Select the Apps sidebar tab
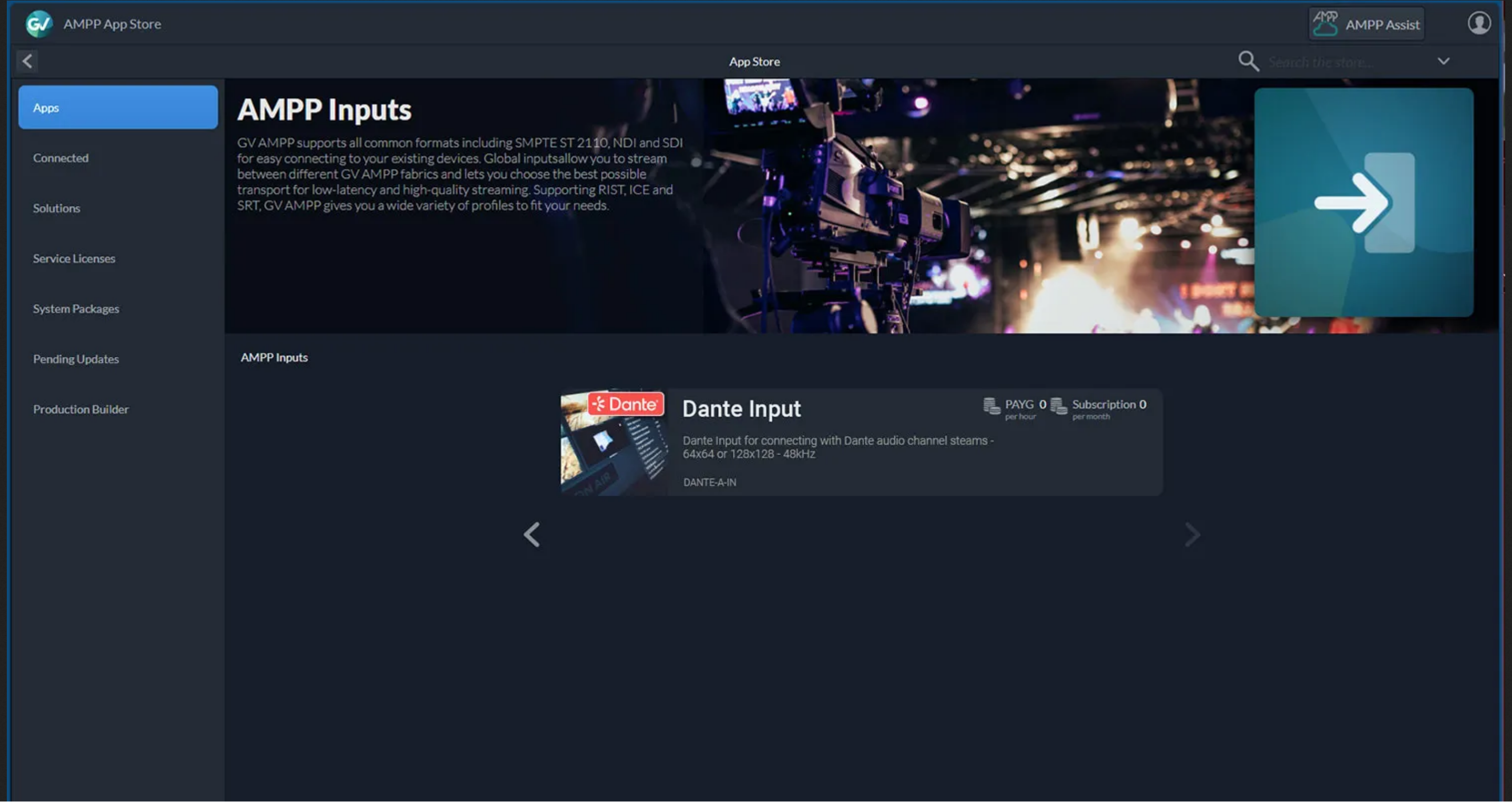This screenshot has width=1512, height=802. (x=117, y=107)
